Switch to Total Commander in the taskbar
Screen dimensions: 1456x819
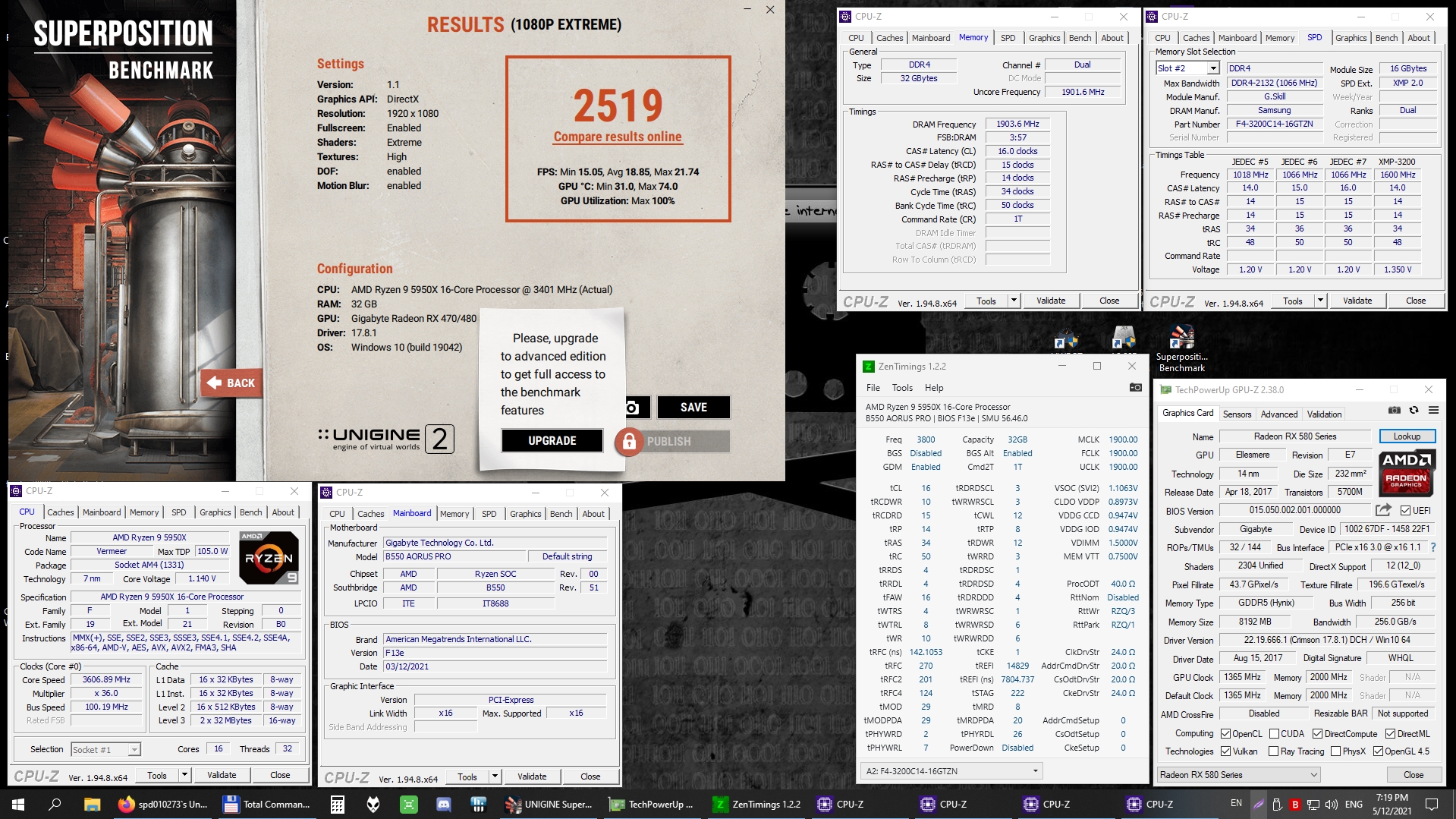click(267, 804)
